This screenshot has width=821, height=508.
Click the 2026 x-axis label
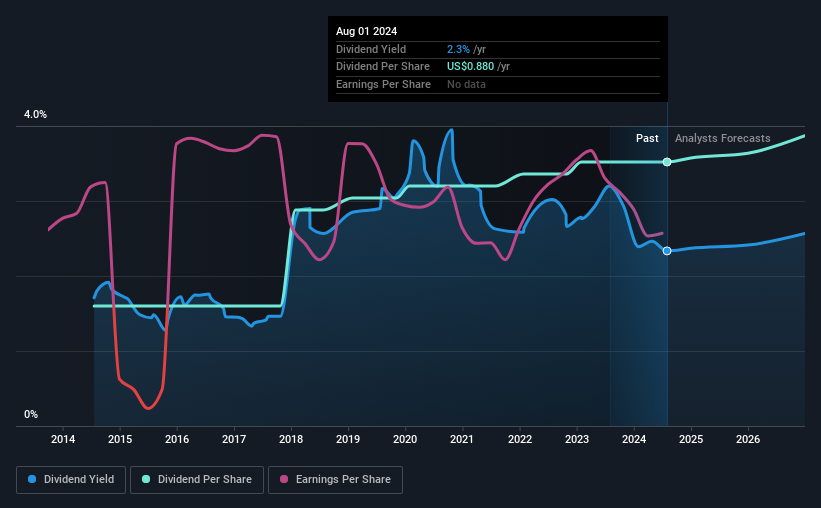(748, 439)
